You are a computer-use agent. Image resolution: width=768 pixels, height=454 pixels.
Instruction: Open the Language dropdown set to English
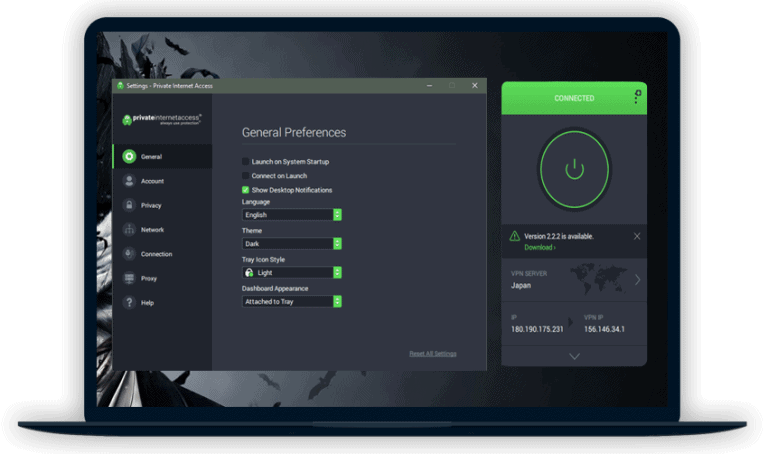(291, 215)
